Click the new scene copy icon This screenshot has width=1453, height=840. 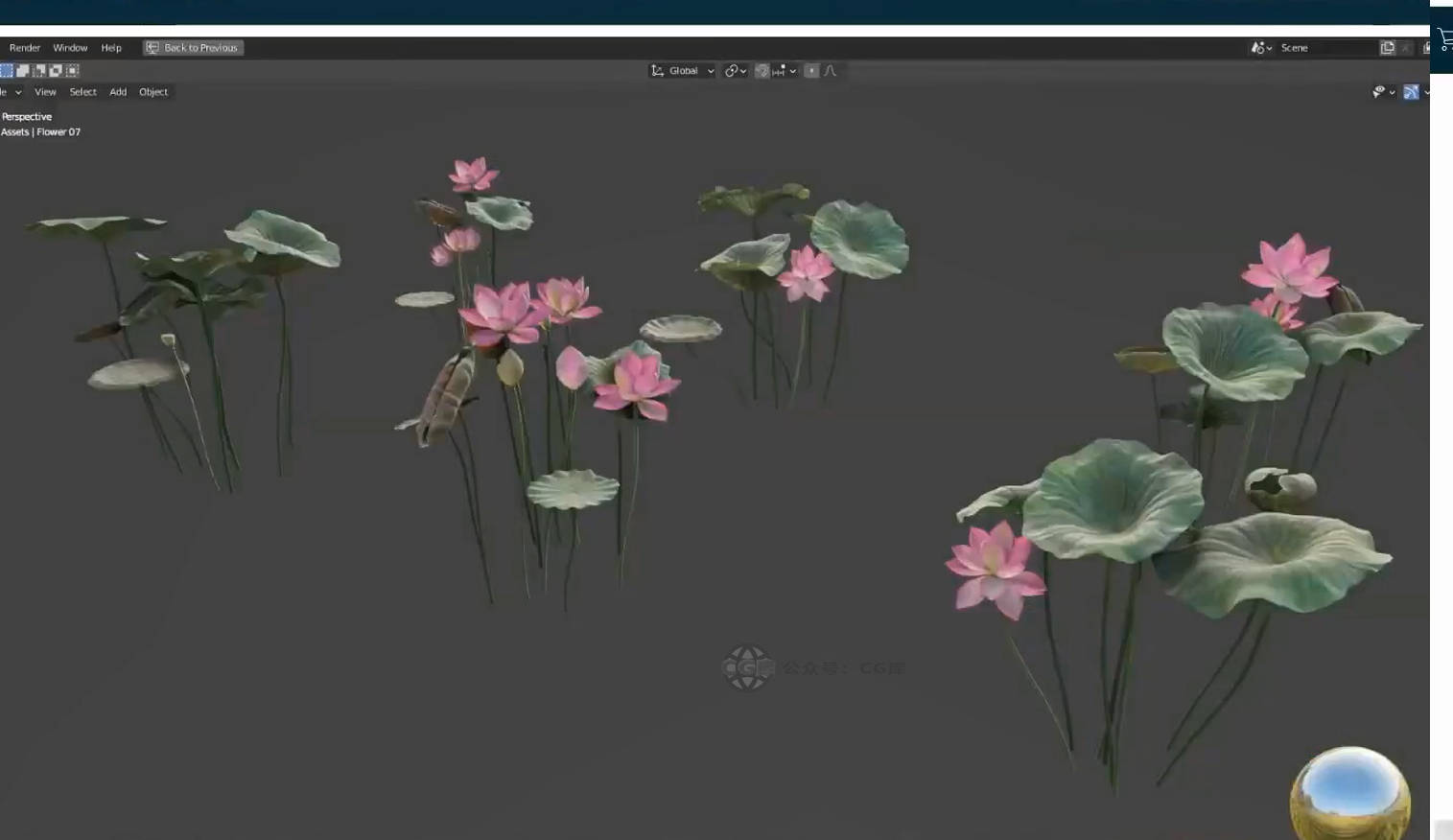[1387, 48]
